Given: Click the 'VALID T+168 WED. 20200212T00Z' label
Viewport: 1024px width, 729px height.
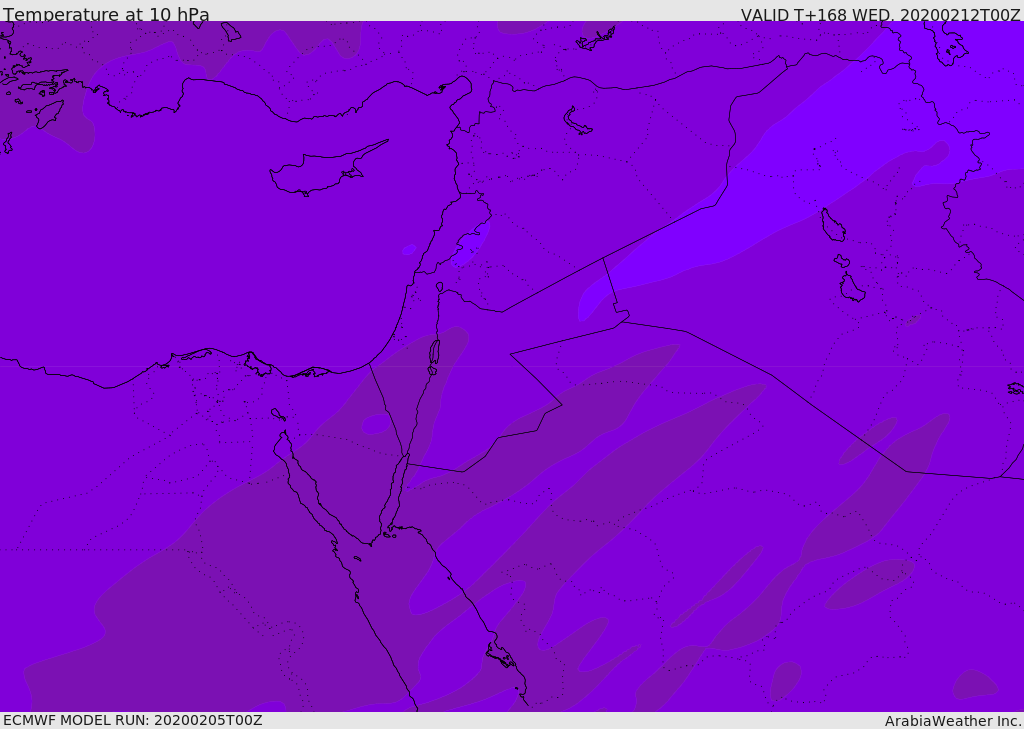Looking at the screenshot, I should tap(880, 15).
